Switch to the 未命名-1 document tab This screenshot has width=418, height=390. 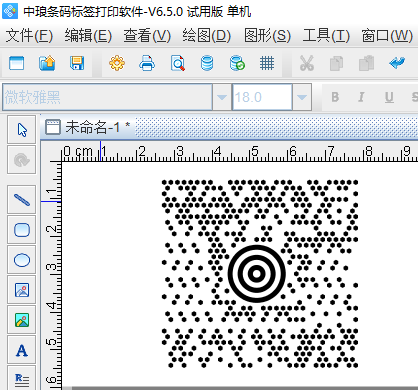pyautogui.click(x=88, y=127)
